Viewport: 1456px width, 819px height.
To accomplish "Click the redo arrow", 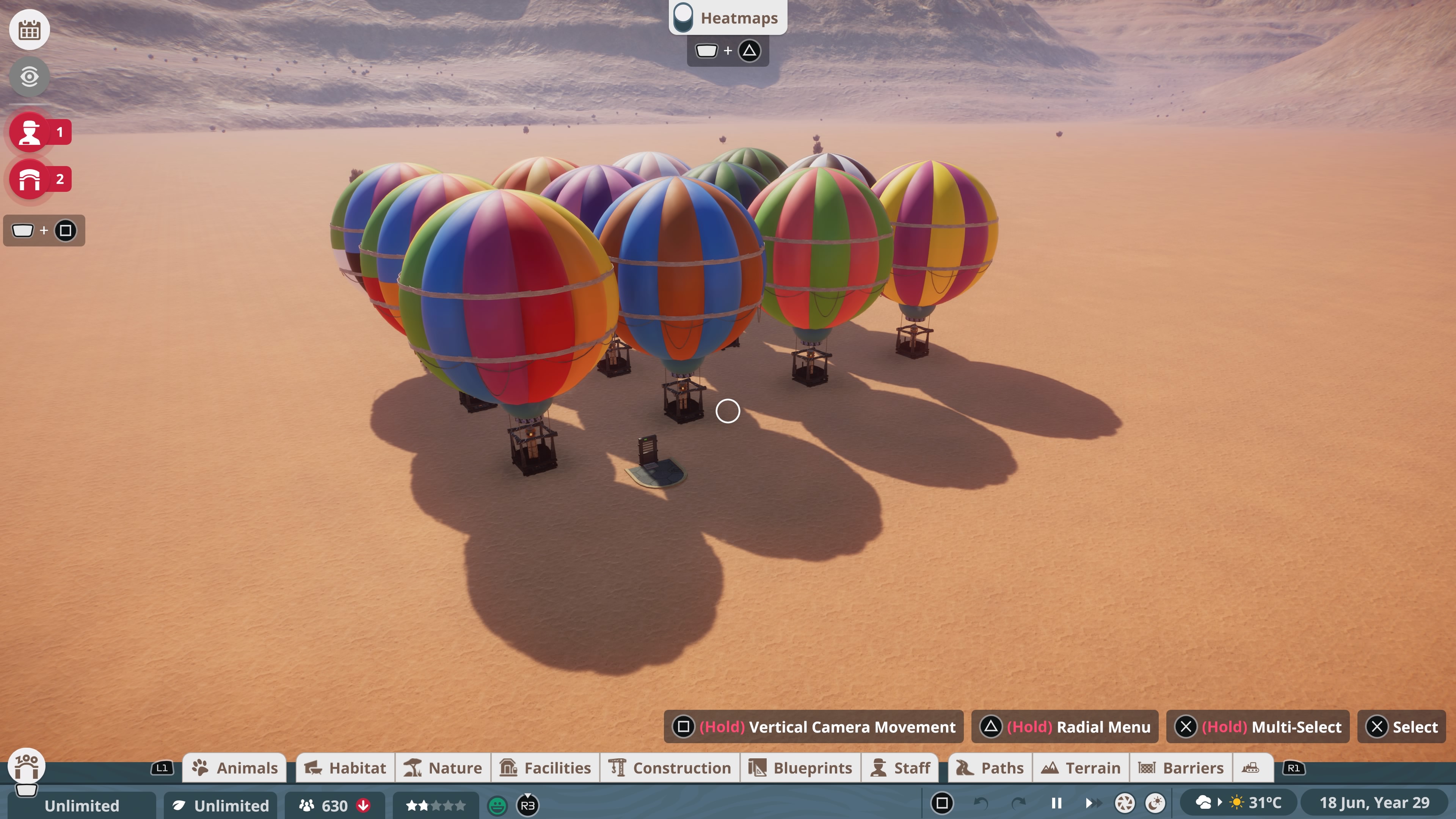I will coord(1018,803).
